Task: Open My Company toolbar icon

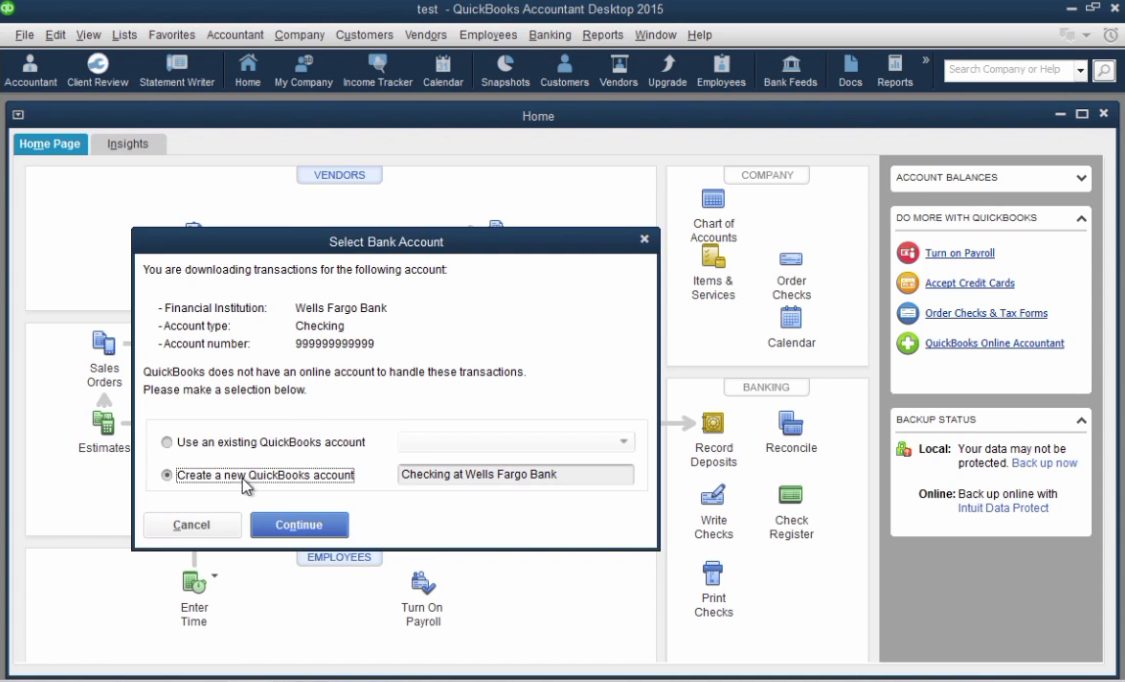Action: [303, 71]
